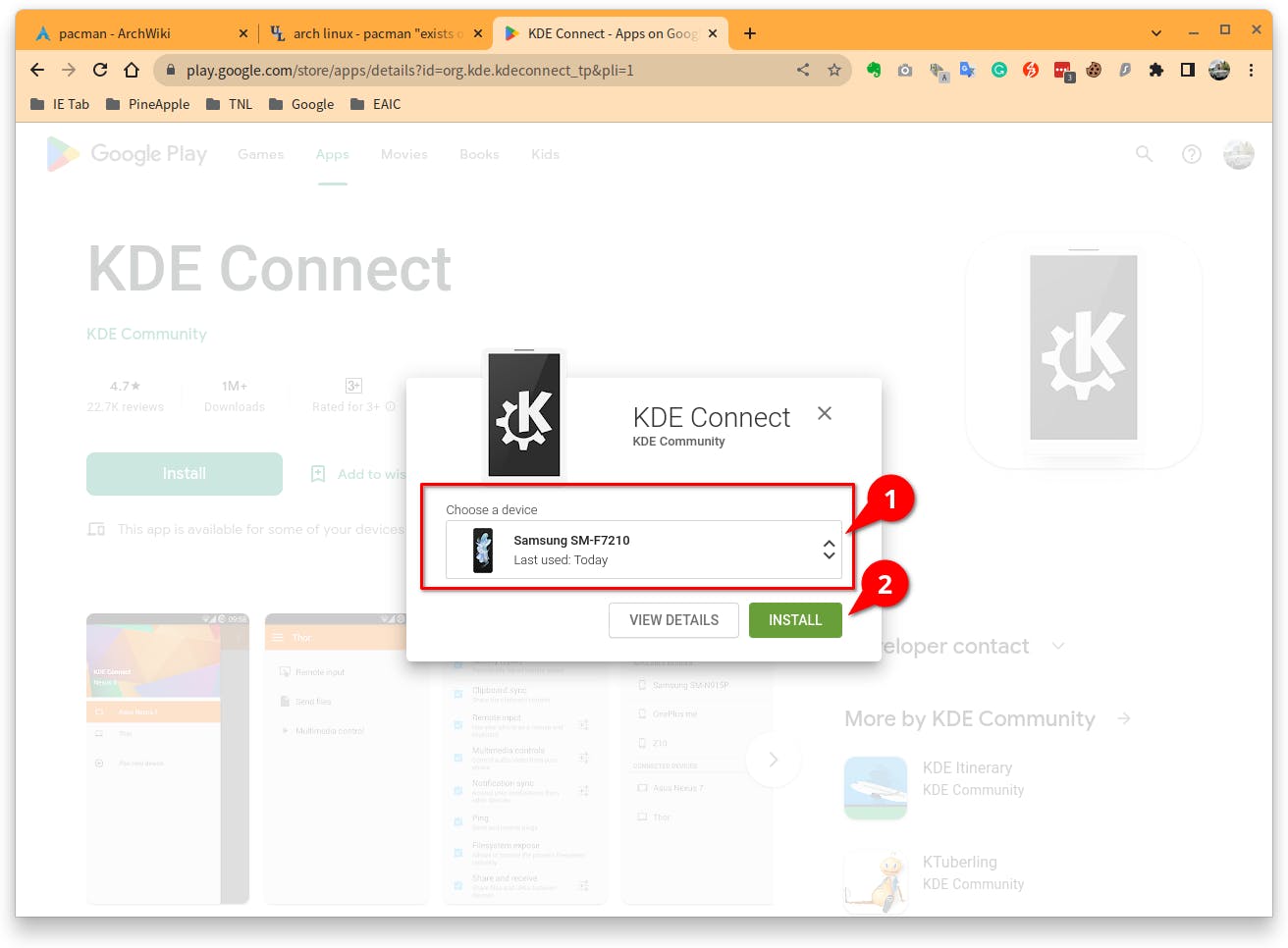Open the PineApple bookmarks folder

click(147, 104)
